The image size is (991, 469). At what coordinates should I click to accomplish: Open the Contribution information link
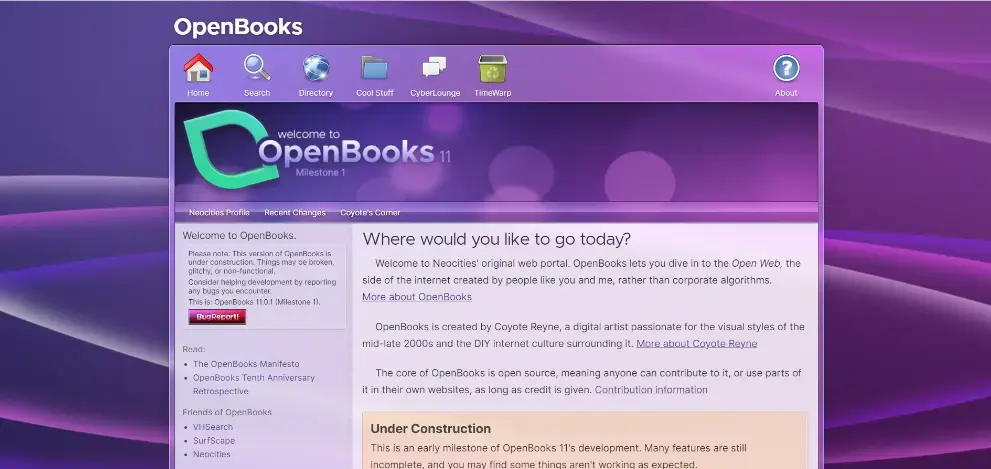tap(651, 389)
